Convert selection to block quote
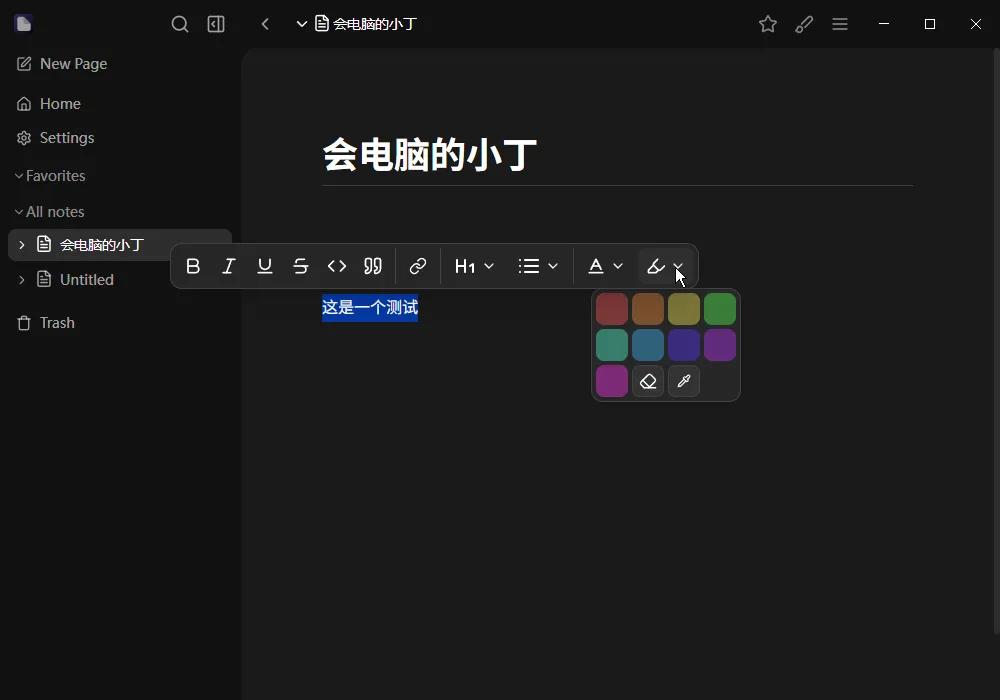The height and width of the screenshot is (700, 1000). point(373,266)
